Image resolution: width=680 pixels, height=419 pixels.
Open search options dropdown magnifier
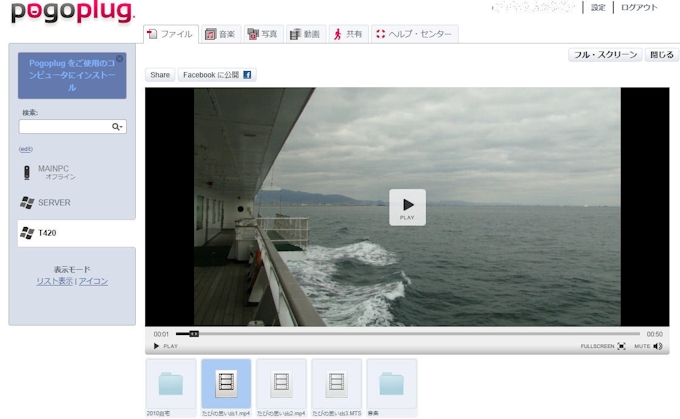coord(117,127)
